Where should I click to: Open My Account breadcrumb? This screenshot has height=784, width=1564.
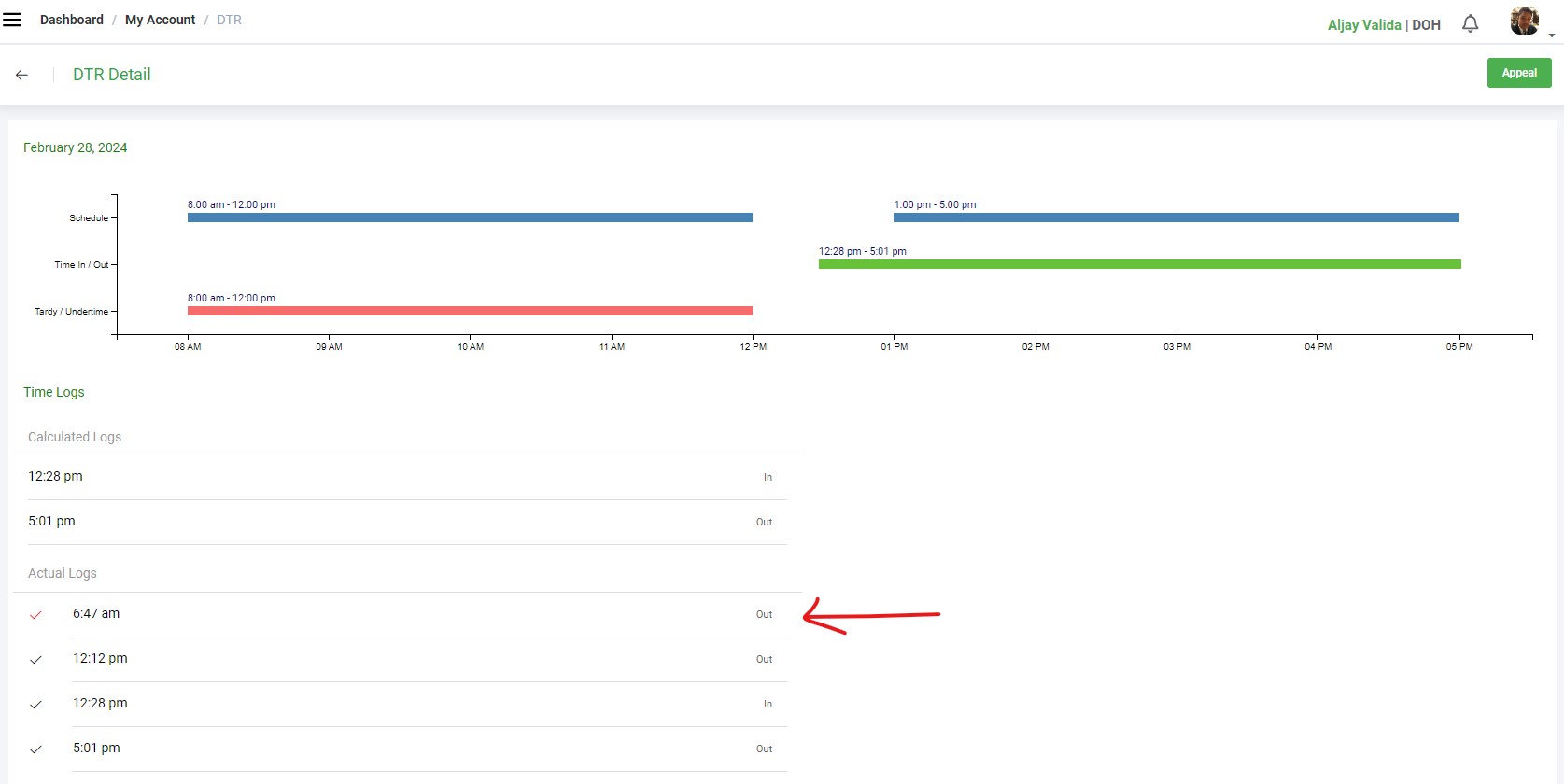(160, 20)
